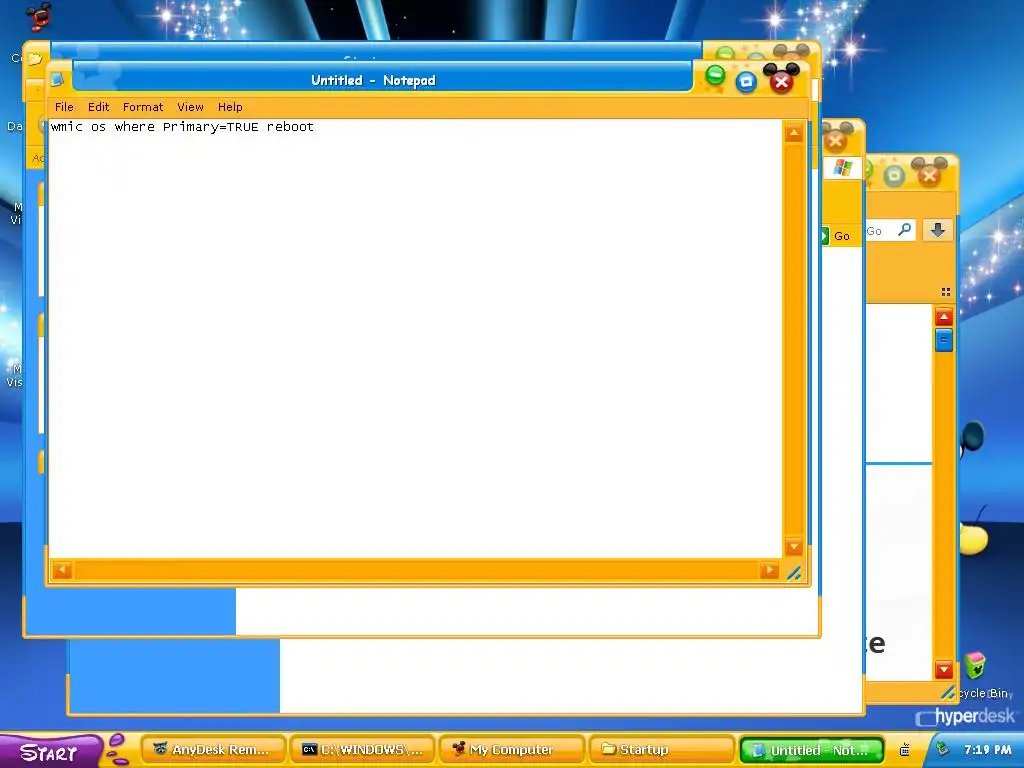This screenshot has height=768, width=1024.
Task: Click the Recycle Bin desktop icon
Action: 975,666
